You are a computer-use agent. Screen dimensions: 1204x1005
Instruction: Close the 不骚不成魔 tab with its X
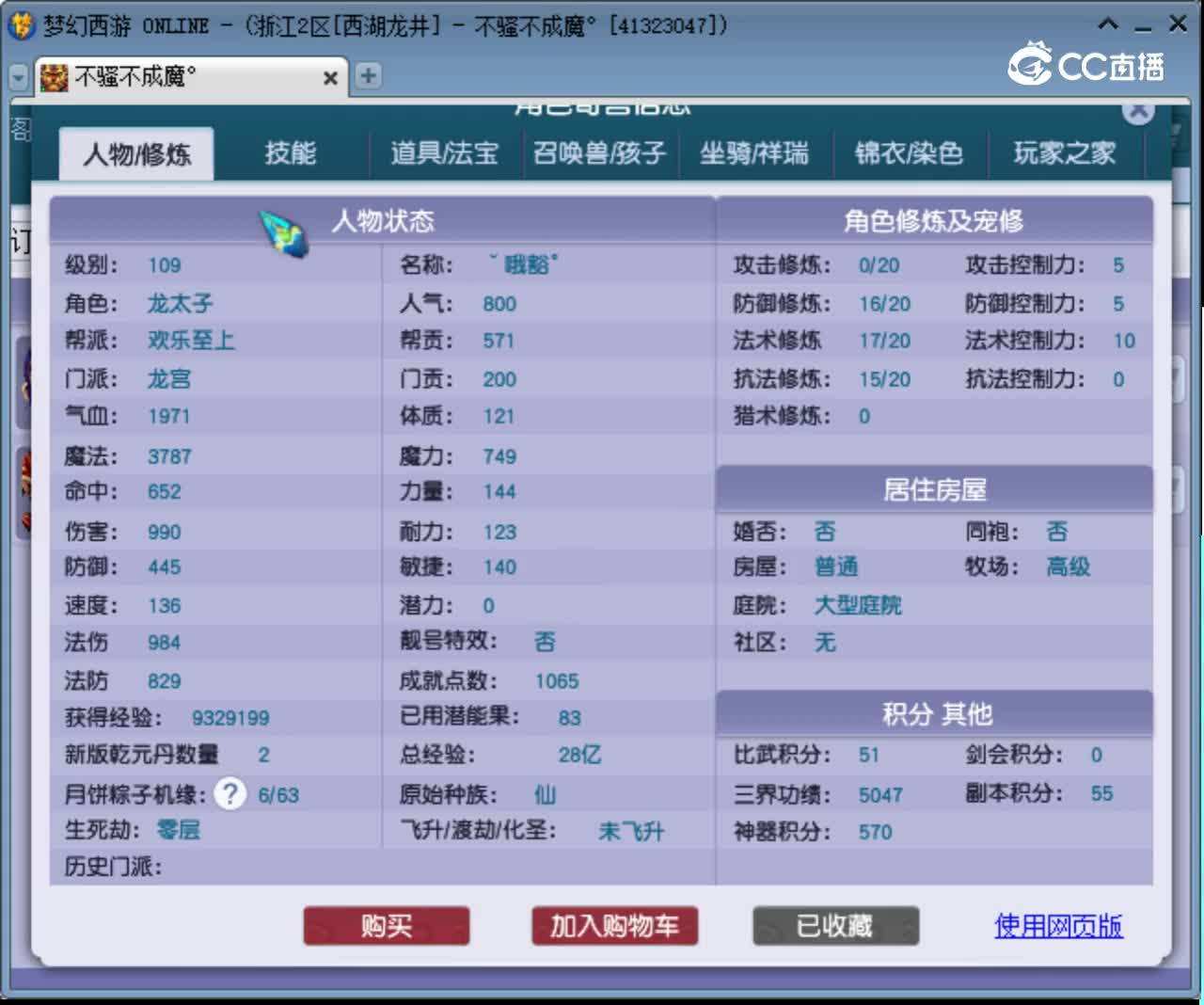tap(330, 78)
